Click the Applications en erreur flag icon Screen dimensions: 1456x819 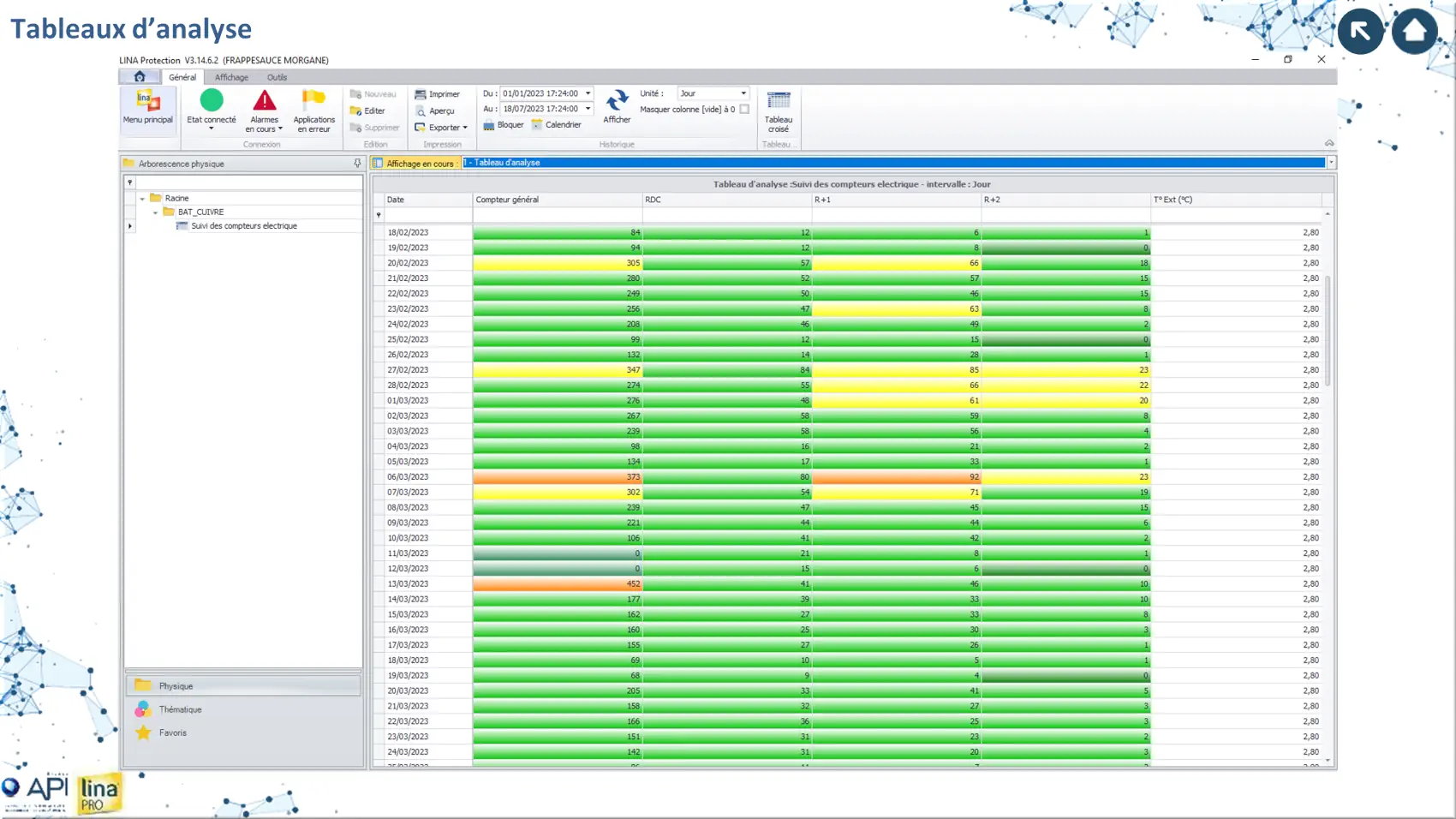[313, 101]
